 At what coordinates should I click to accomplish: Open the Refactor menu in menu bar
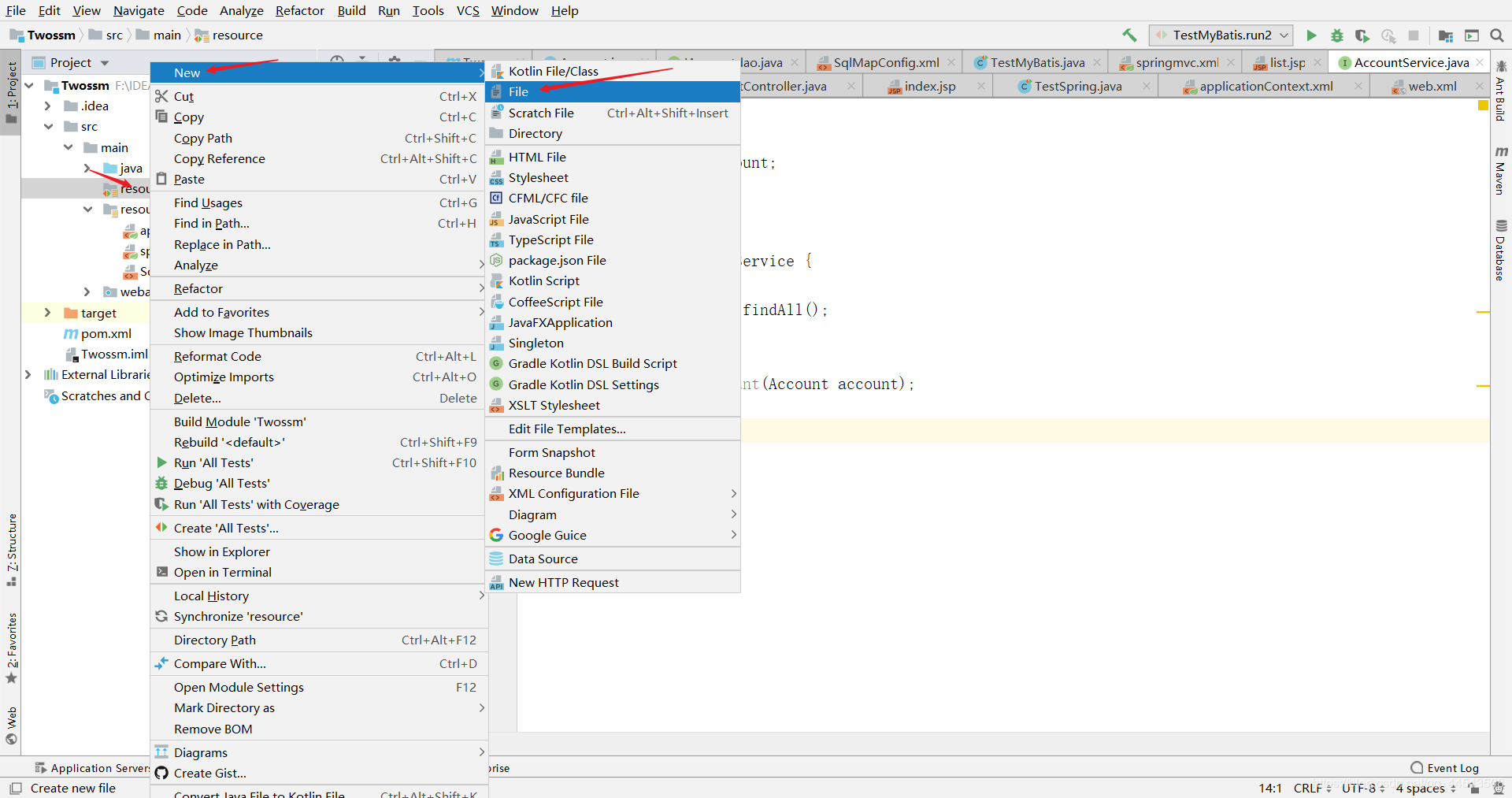pos(300,10)
